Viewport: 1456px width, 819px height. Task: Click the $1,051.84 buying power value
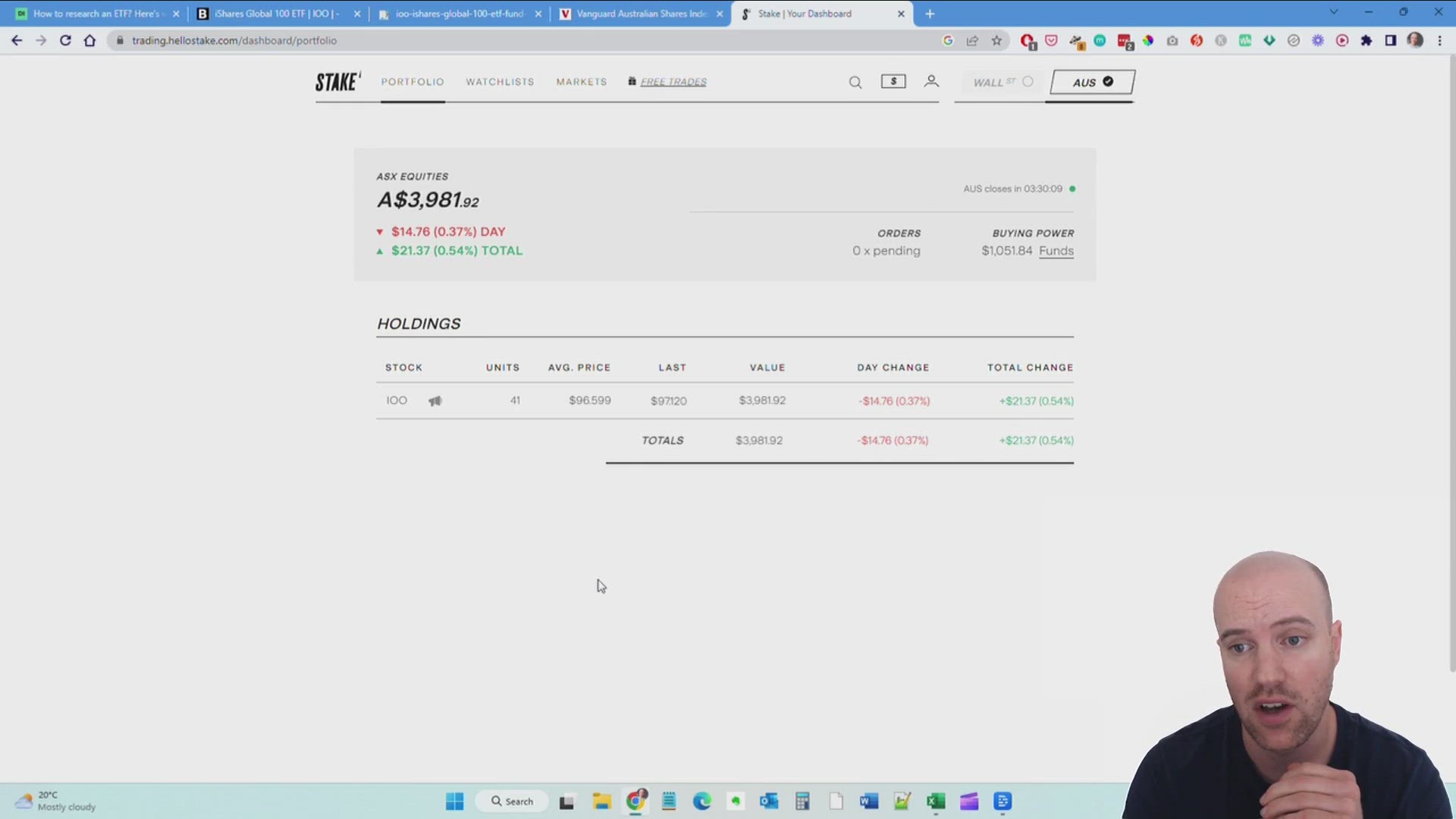coord(1006,251)
